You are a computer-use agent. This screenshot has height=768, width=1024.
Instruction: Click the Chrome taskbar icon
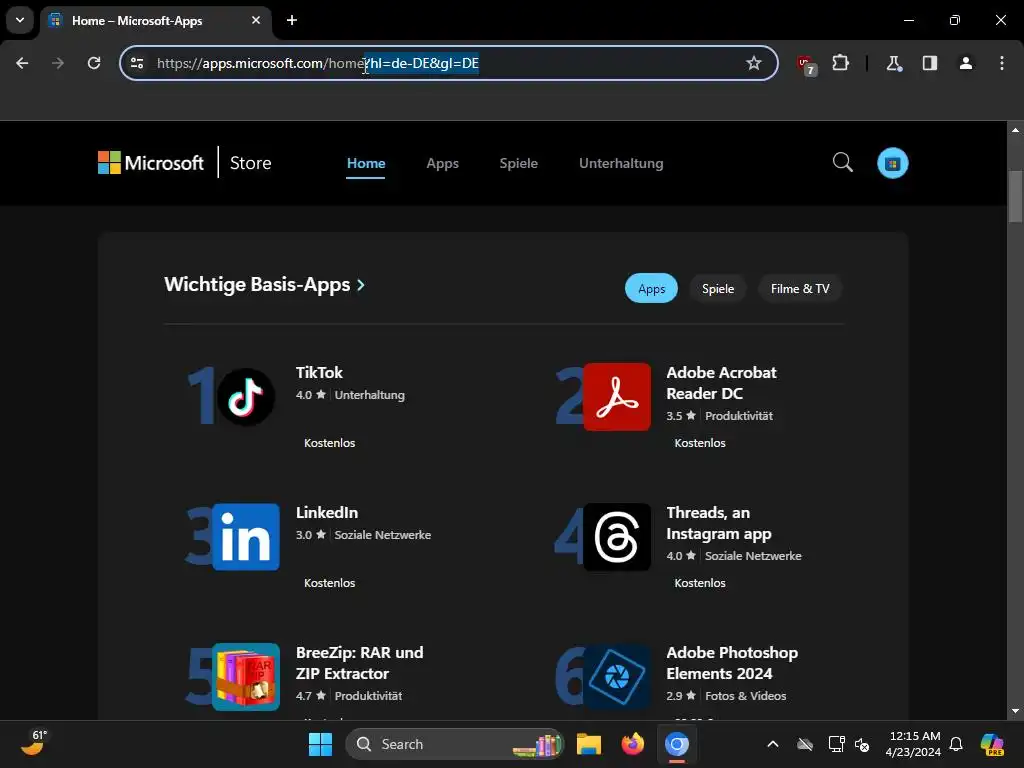(677, 744)
